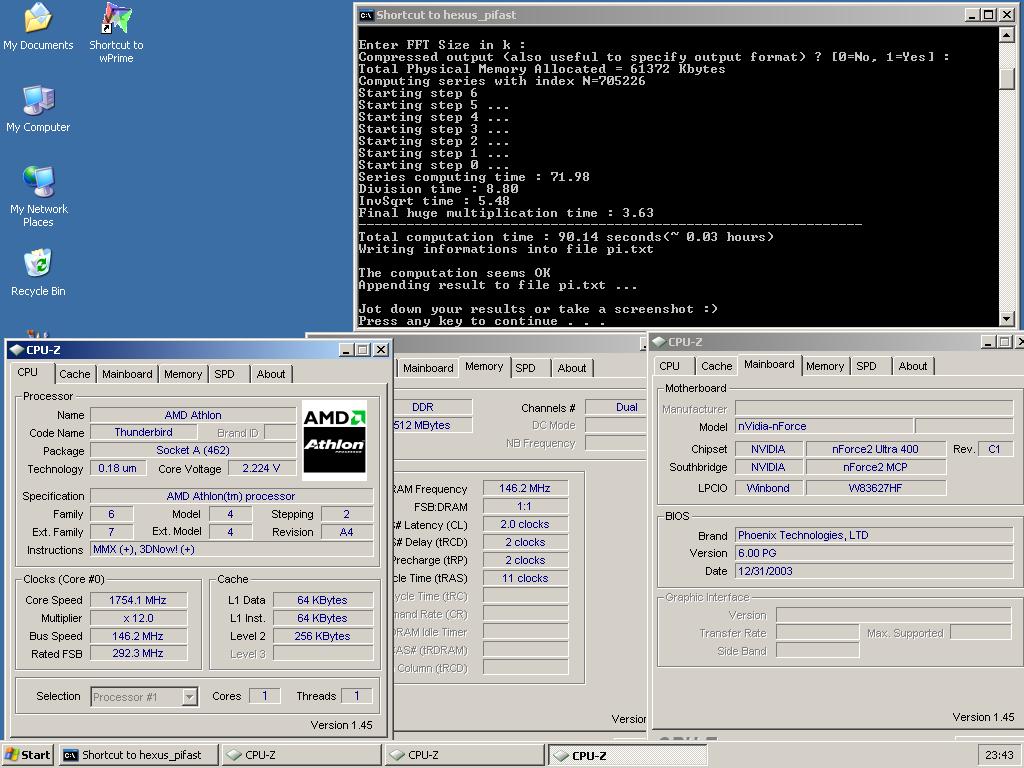This screenshot has height=768, width=1024.
Task: Click the AMD Athlon logo in CPU-Z
Action: (334, 440)
